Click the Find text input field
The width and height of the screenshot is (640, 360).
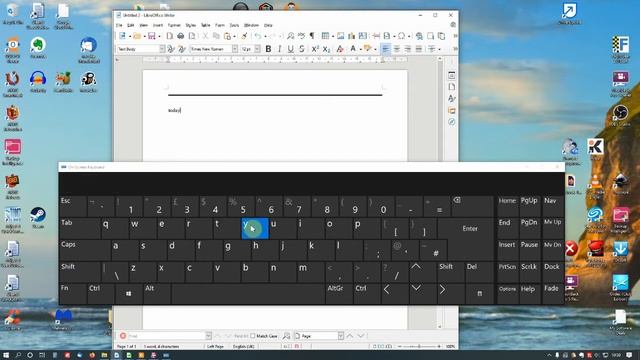166,336
